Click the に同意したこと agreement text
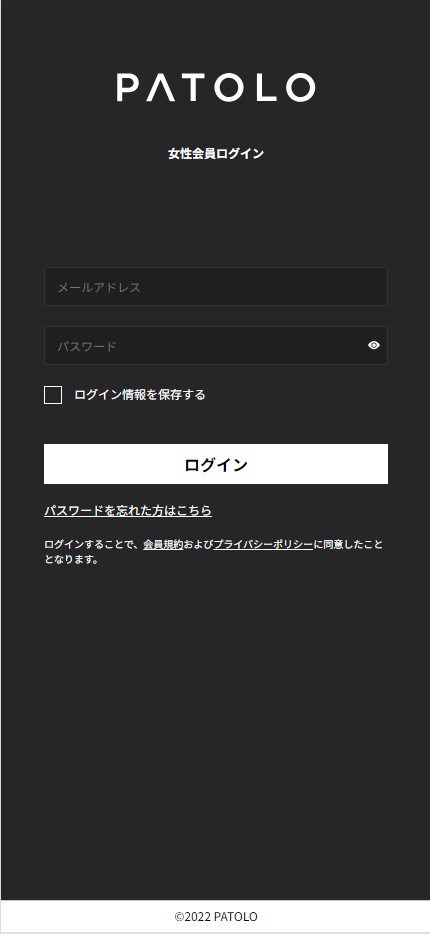 pyautogui.click(x=348, y=544)
